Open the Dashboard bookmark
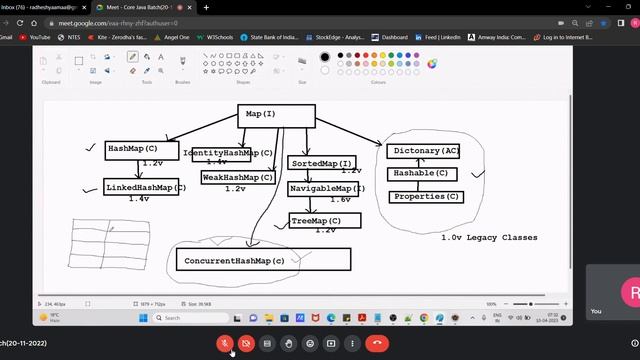The width and height of the screenshot is (640, 360). (389, 37)
